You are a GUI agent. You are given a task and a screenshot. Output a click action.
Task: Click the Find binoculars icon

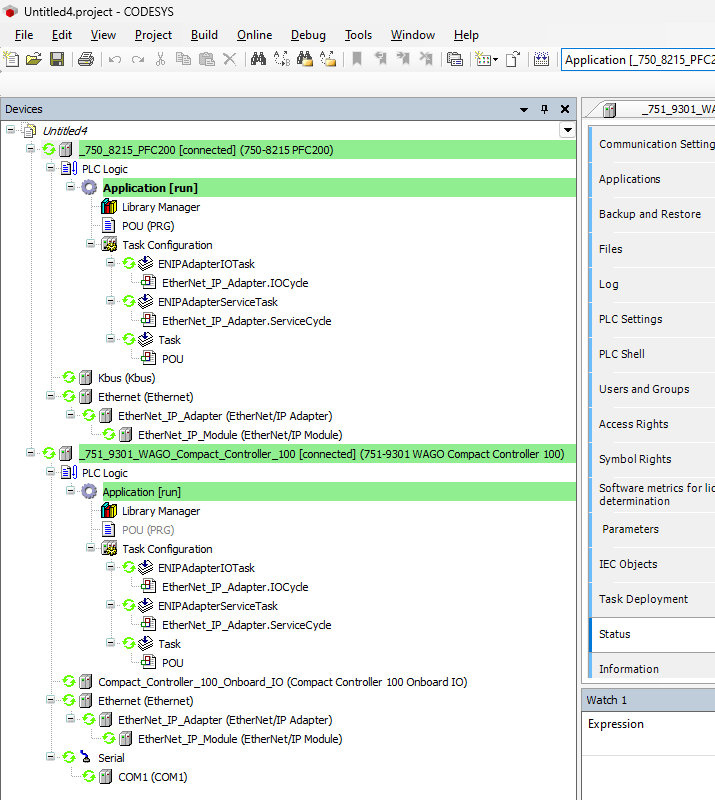coord(258,59)
